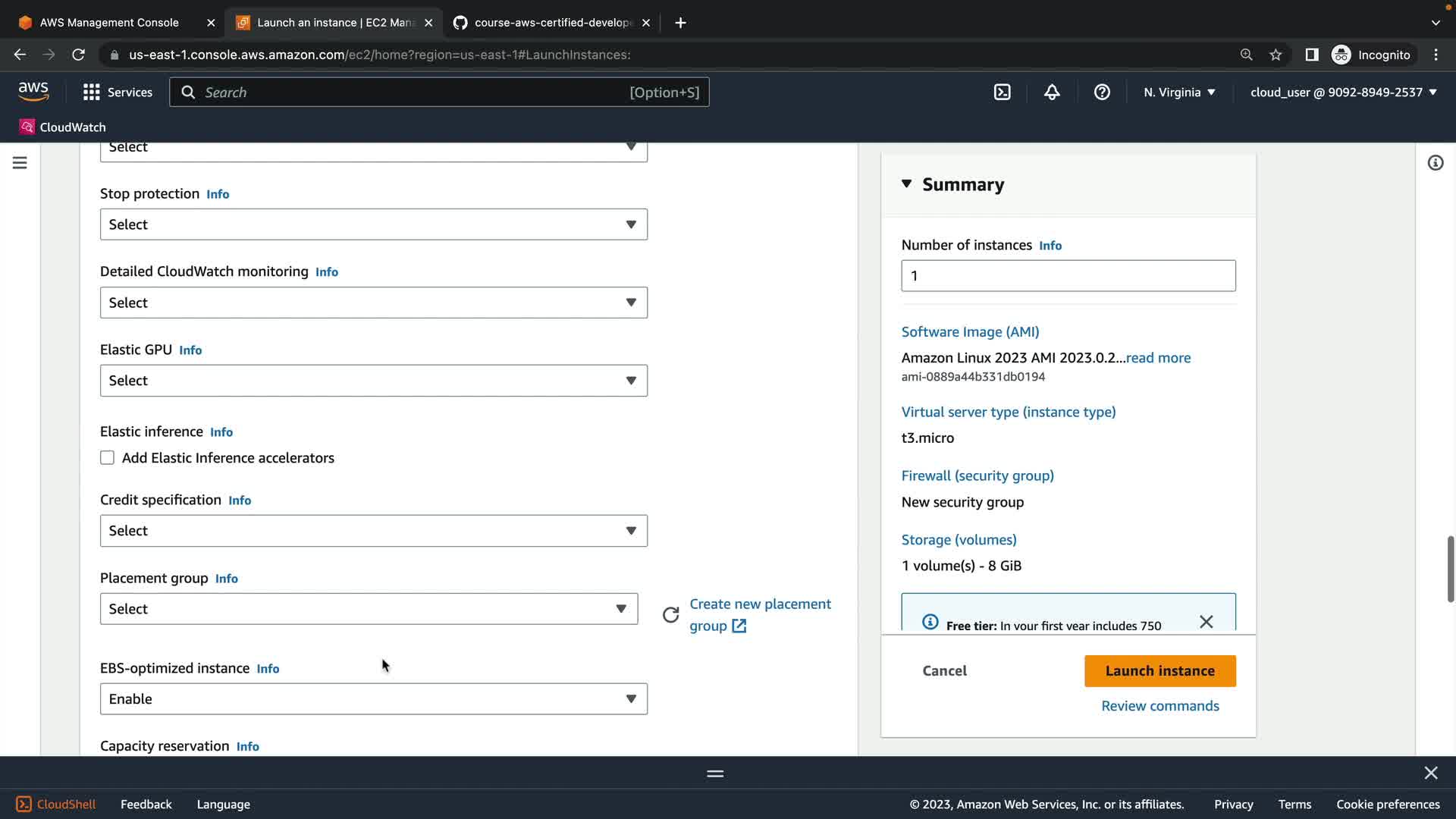This screenshot has height=819, width=1456.
Task: Check Add Elastic Inference accelerators
Action: (x=108, y=458)
